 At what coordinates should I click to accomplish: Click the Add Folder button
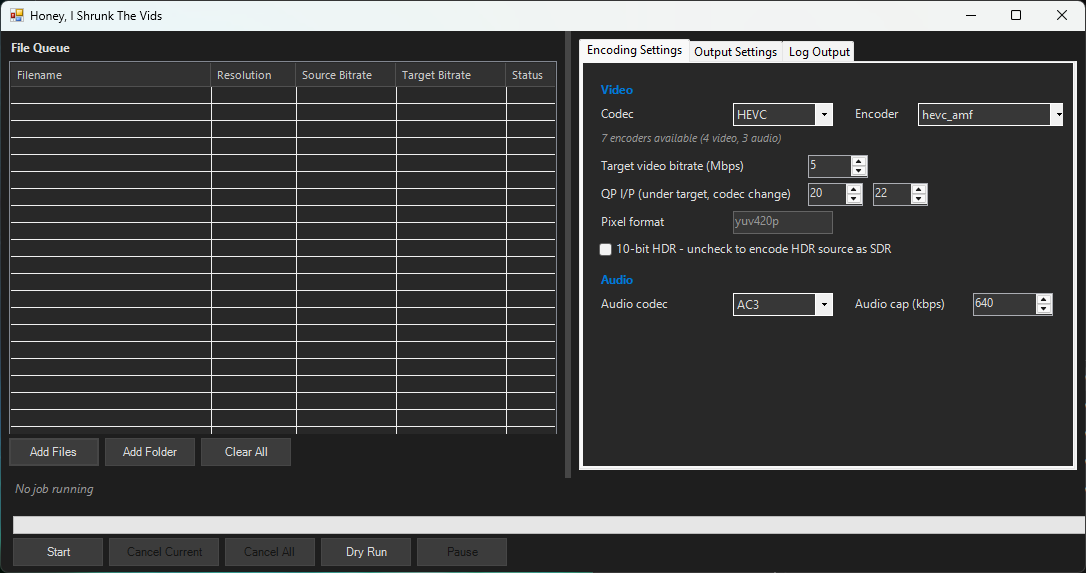point(150,452)
